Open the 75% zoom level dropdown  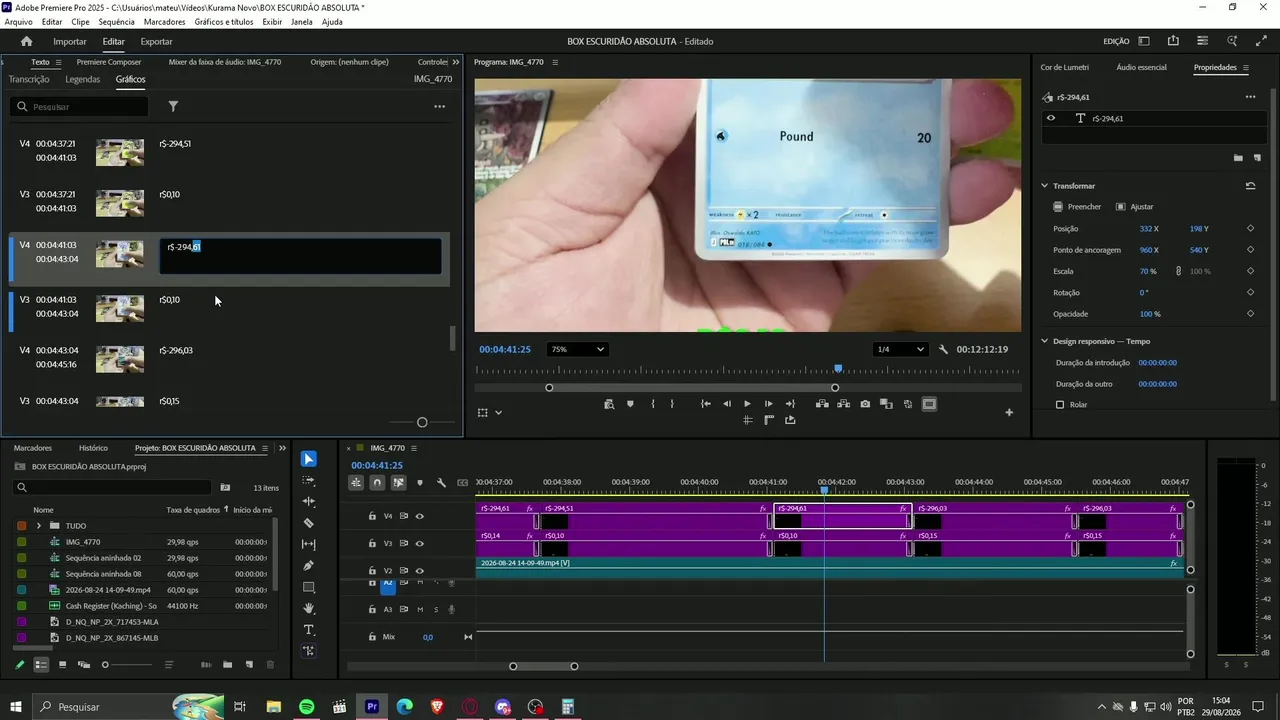tap(577, 349)
